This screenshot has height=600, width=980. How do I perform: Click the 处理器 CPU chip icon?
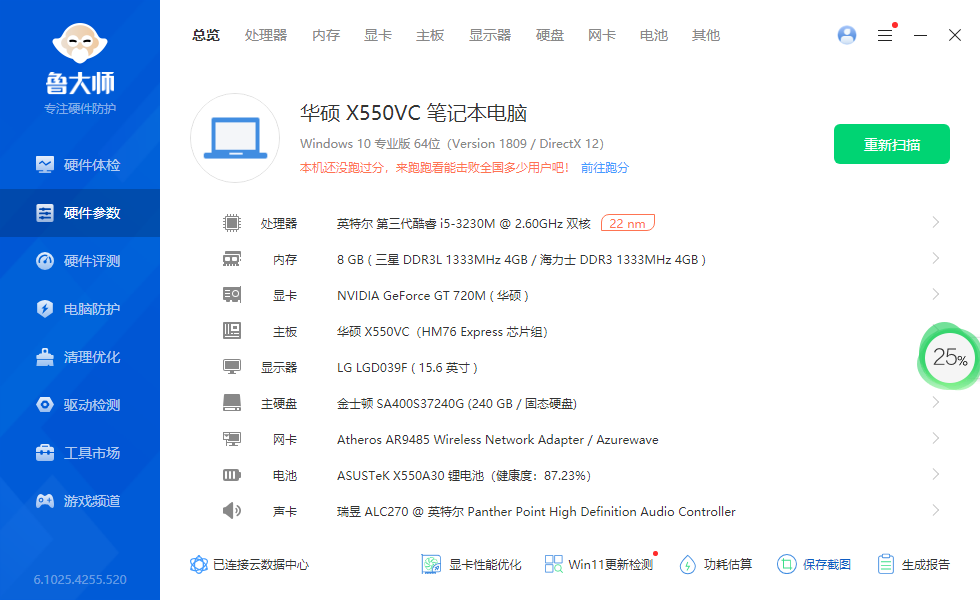point(232,223)
